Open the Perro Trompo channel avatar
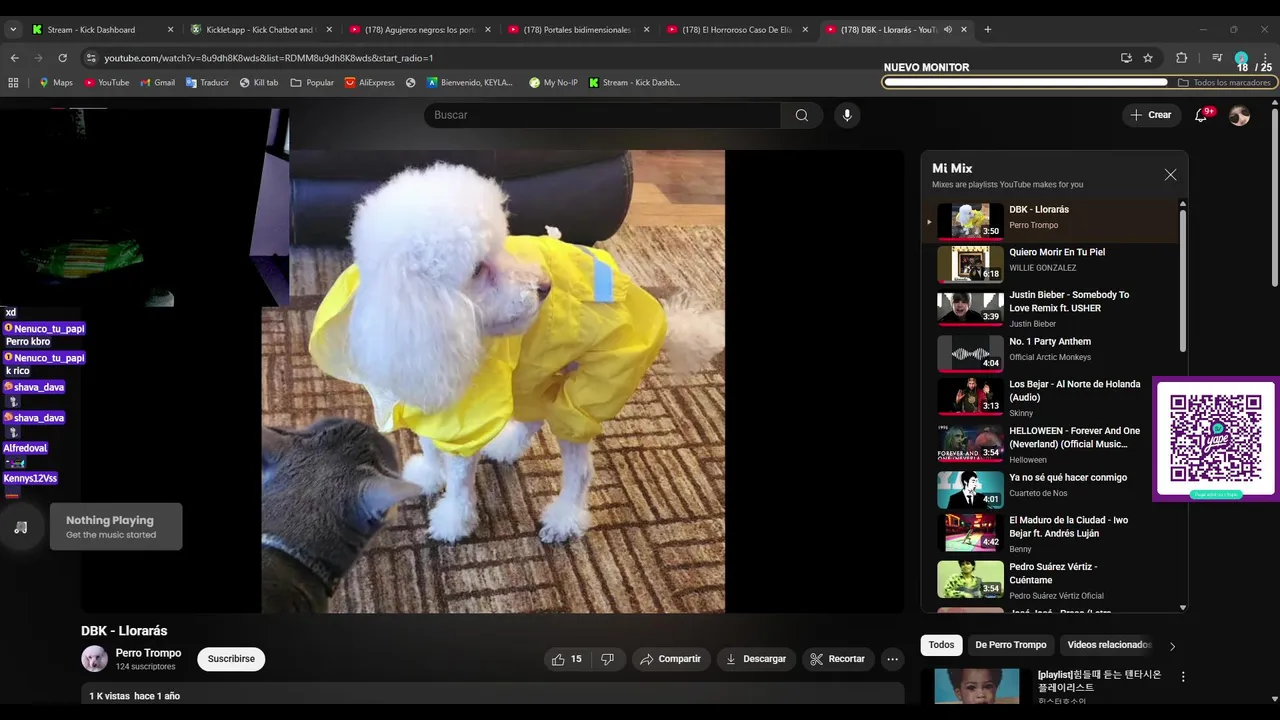1280x720 pixels. [94, 659]
